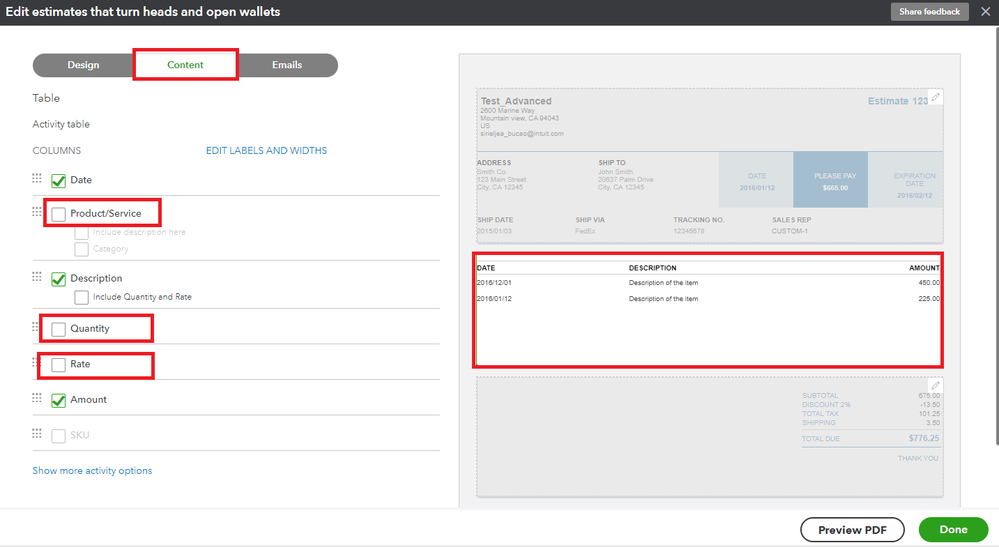
Task: Click the green Done button
Action: (953, 530)
